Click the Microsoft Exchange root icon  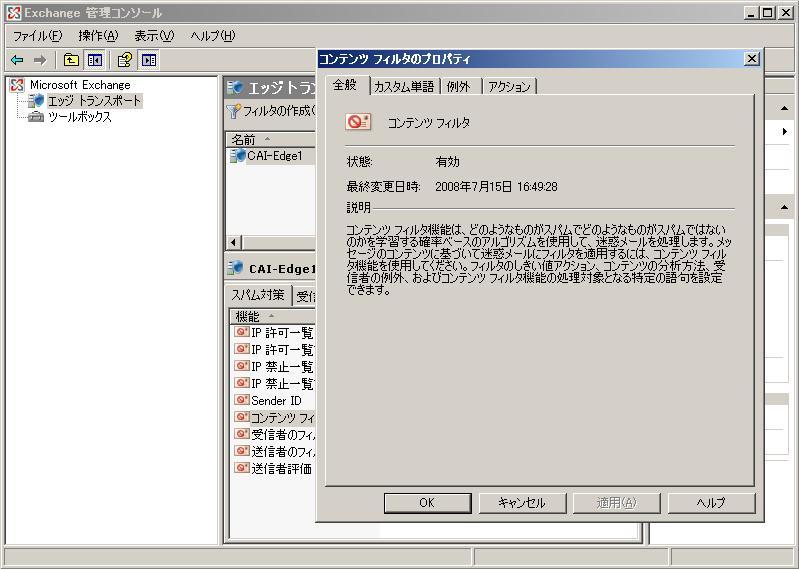[17, 85]
